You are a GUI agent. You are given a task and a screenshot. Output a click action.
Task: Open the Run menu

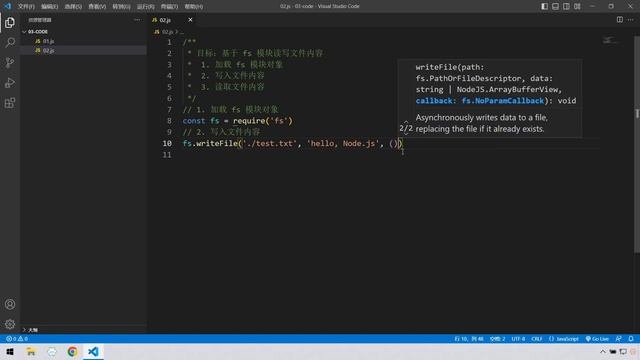(x=145, y=7)
